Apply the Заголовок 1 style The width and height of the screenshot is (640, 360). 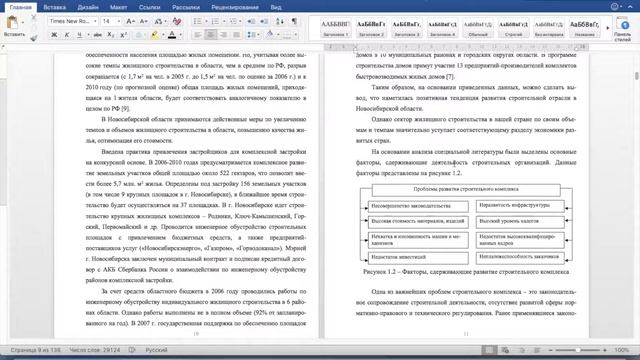(336, 28)
